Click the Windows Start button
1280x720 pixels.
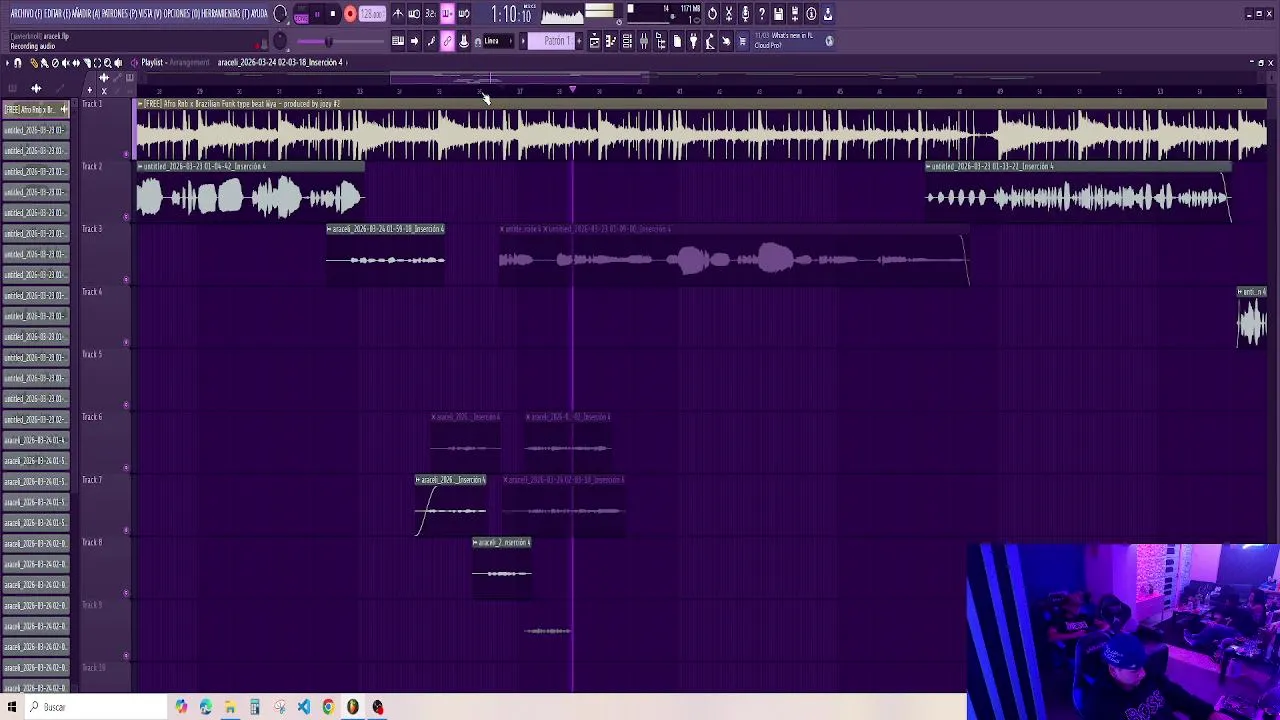(x=12, y=707)
